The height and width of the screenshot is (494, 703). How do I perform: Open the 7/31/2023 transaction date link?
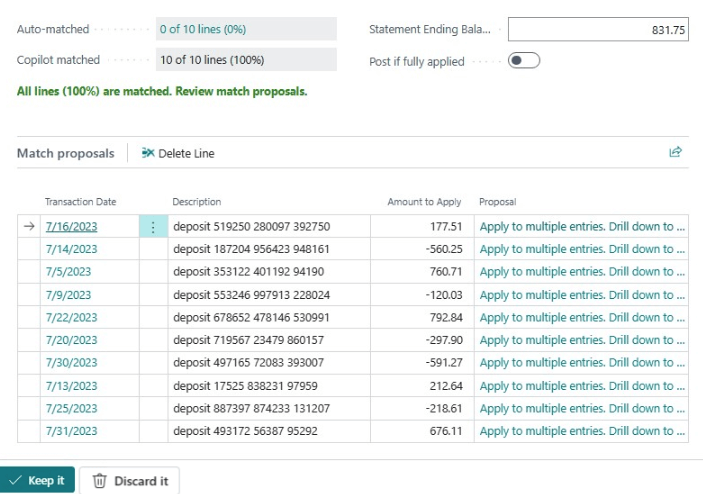click(x=71, y=431)
